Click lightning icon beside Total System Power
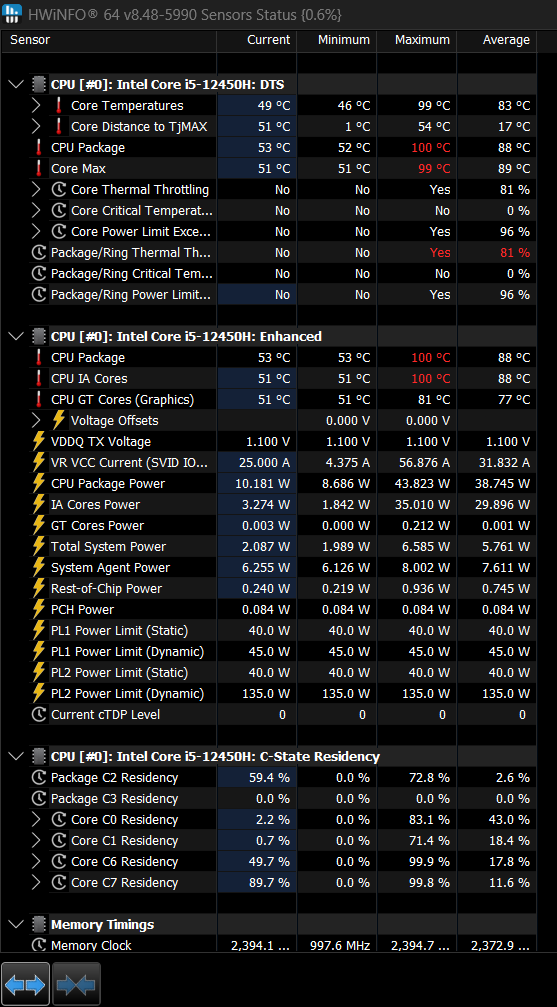 (39, 547)
